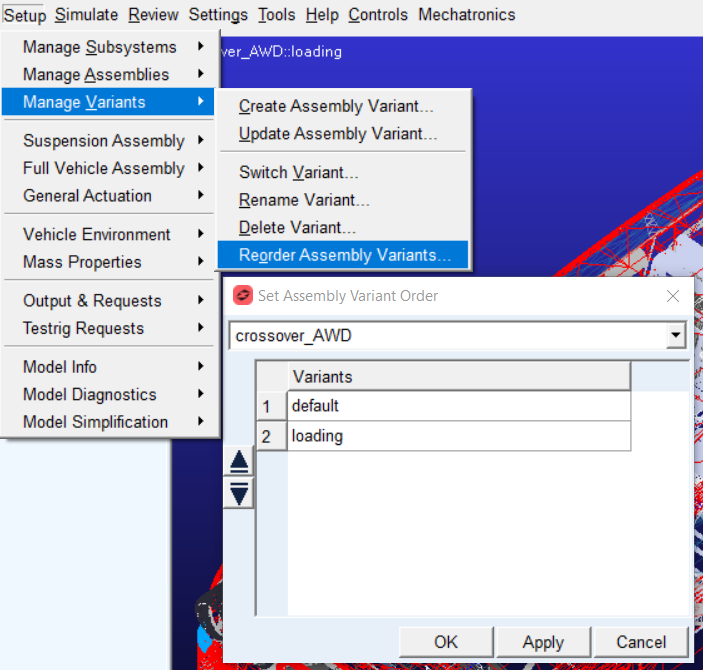Click the Variants column header
This screenshot has width=703, height=670.
(458, 377)
